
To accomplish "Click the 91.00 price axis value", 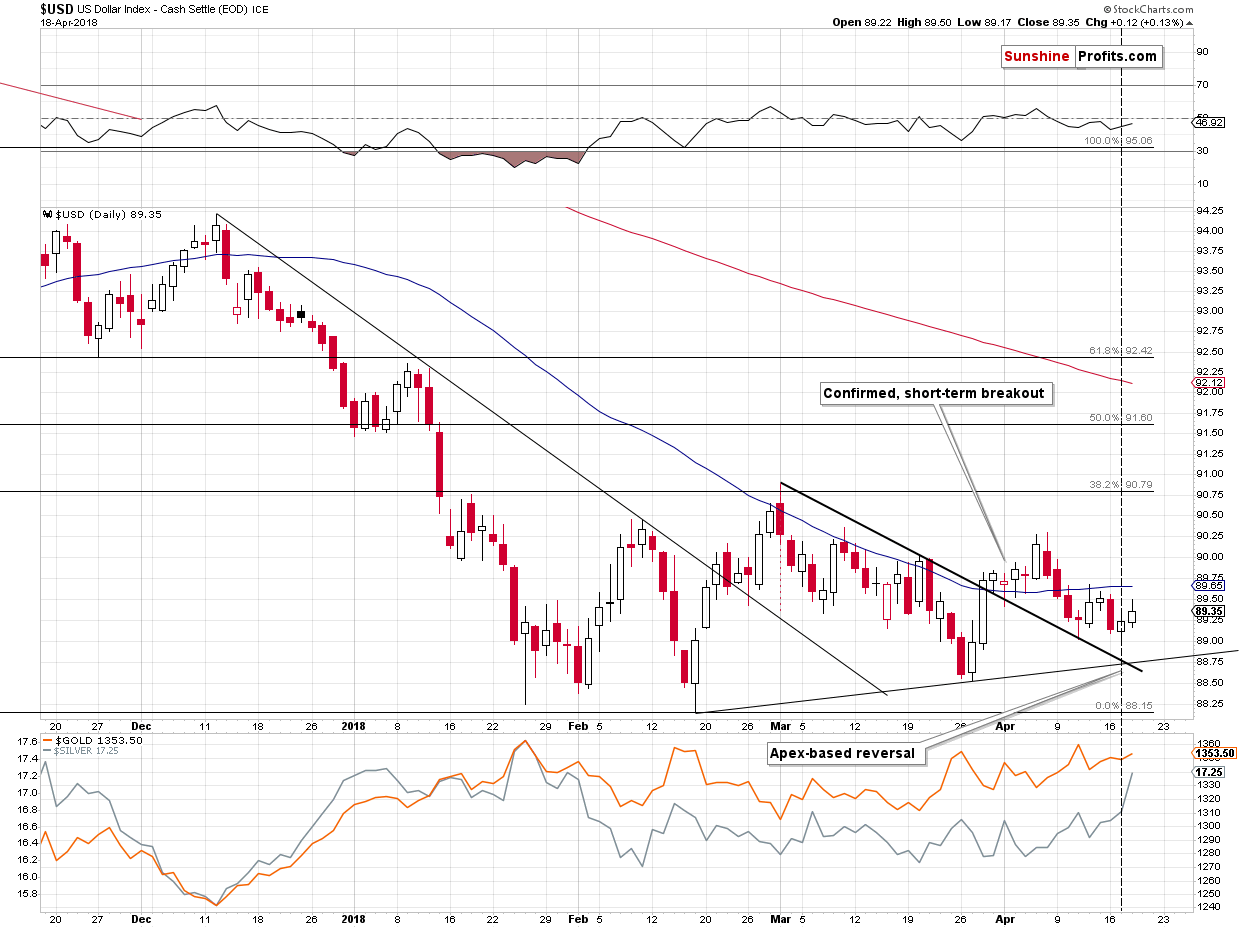I will pyautogui.click(x=1208, y=474).
